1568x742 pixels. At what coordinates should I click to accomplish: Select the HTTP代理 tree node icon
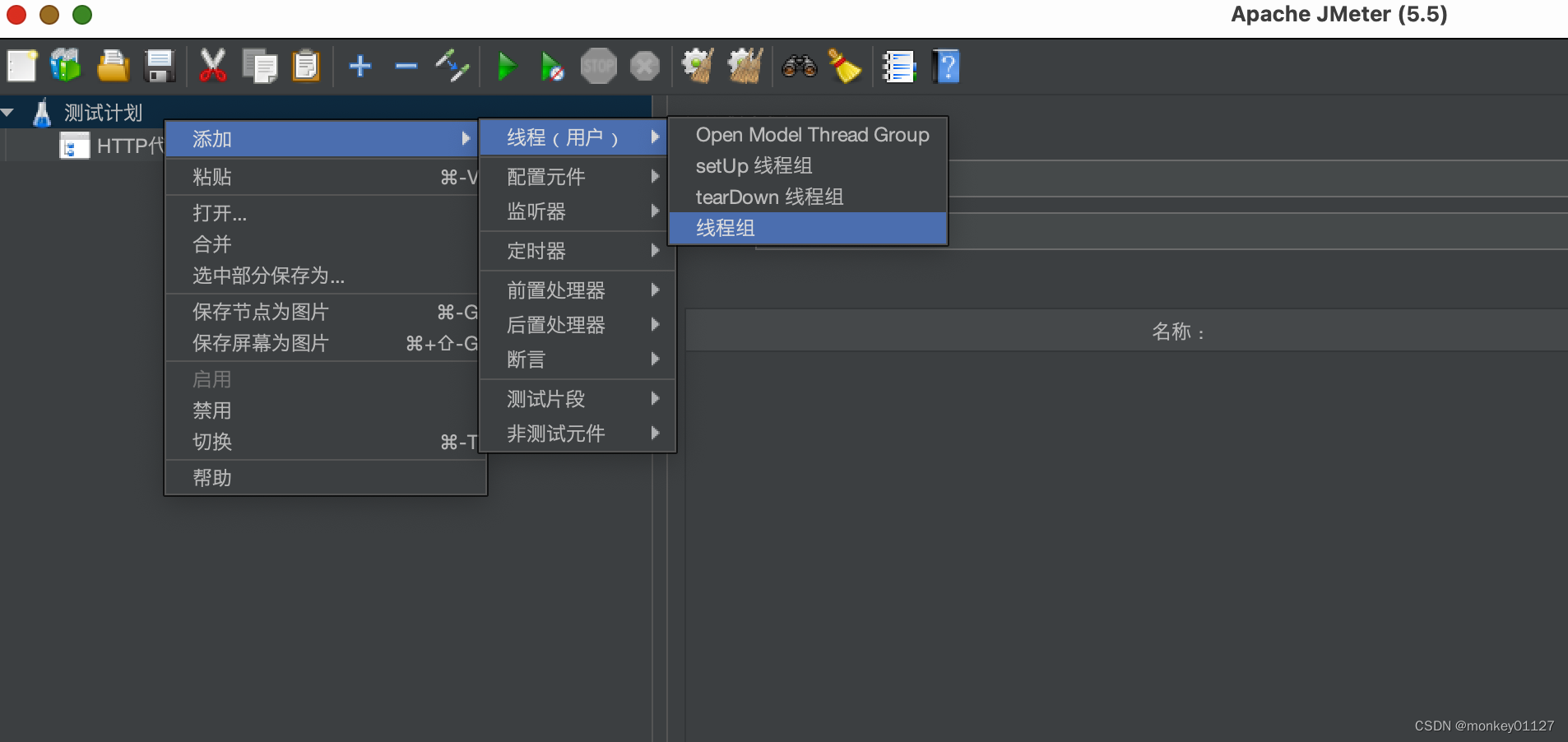(74, 146)
